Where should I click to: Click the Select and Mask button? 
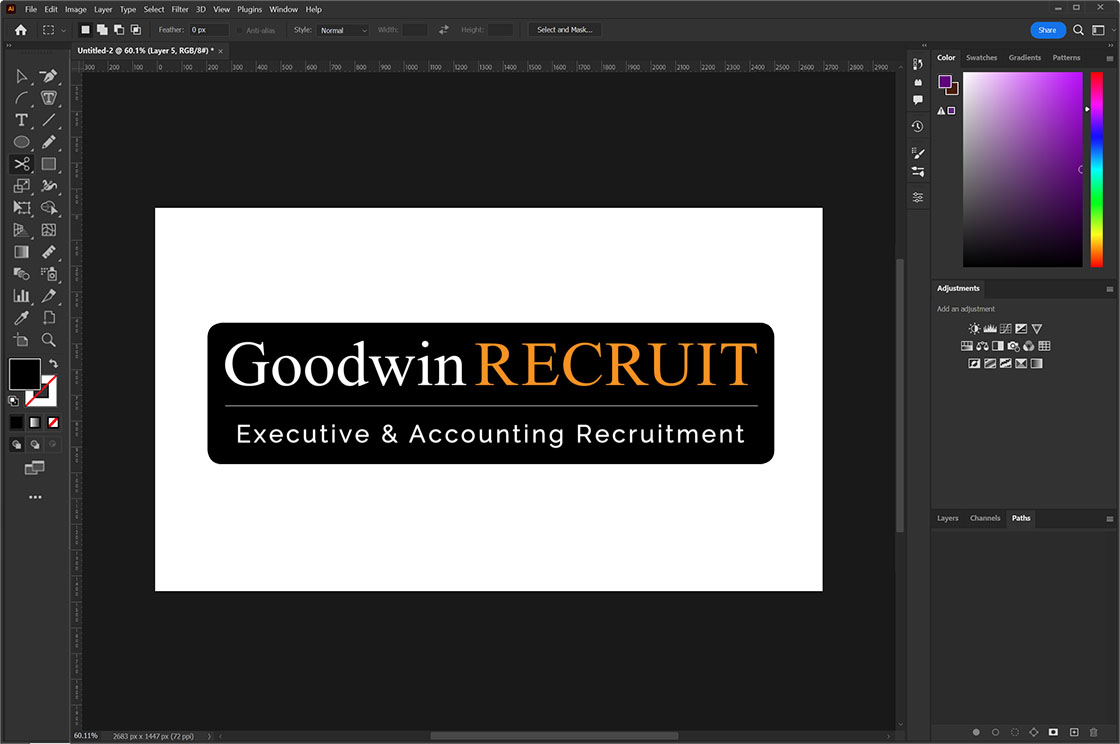coord(565,30)
